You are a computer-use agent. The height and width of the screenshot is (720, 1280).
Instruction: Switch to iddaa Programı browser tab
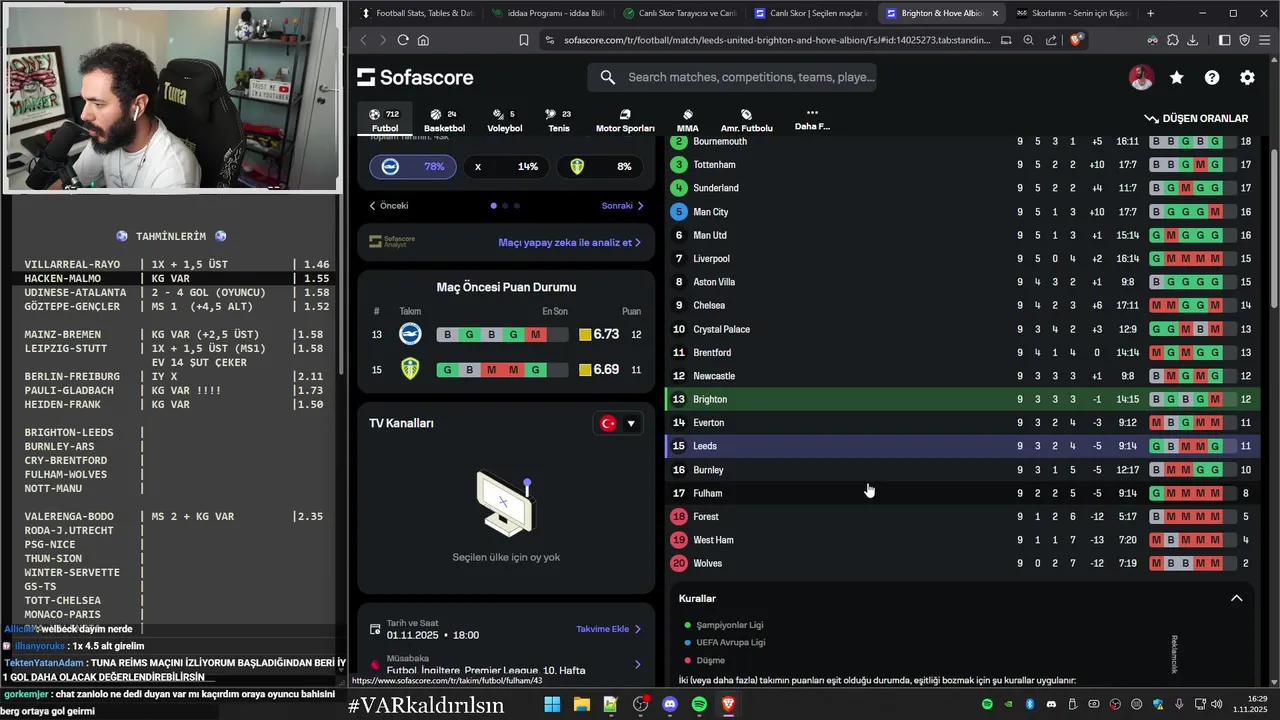tap(549, 13)
